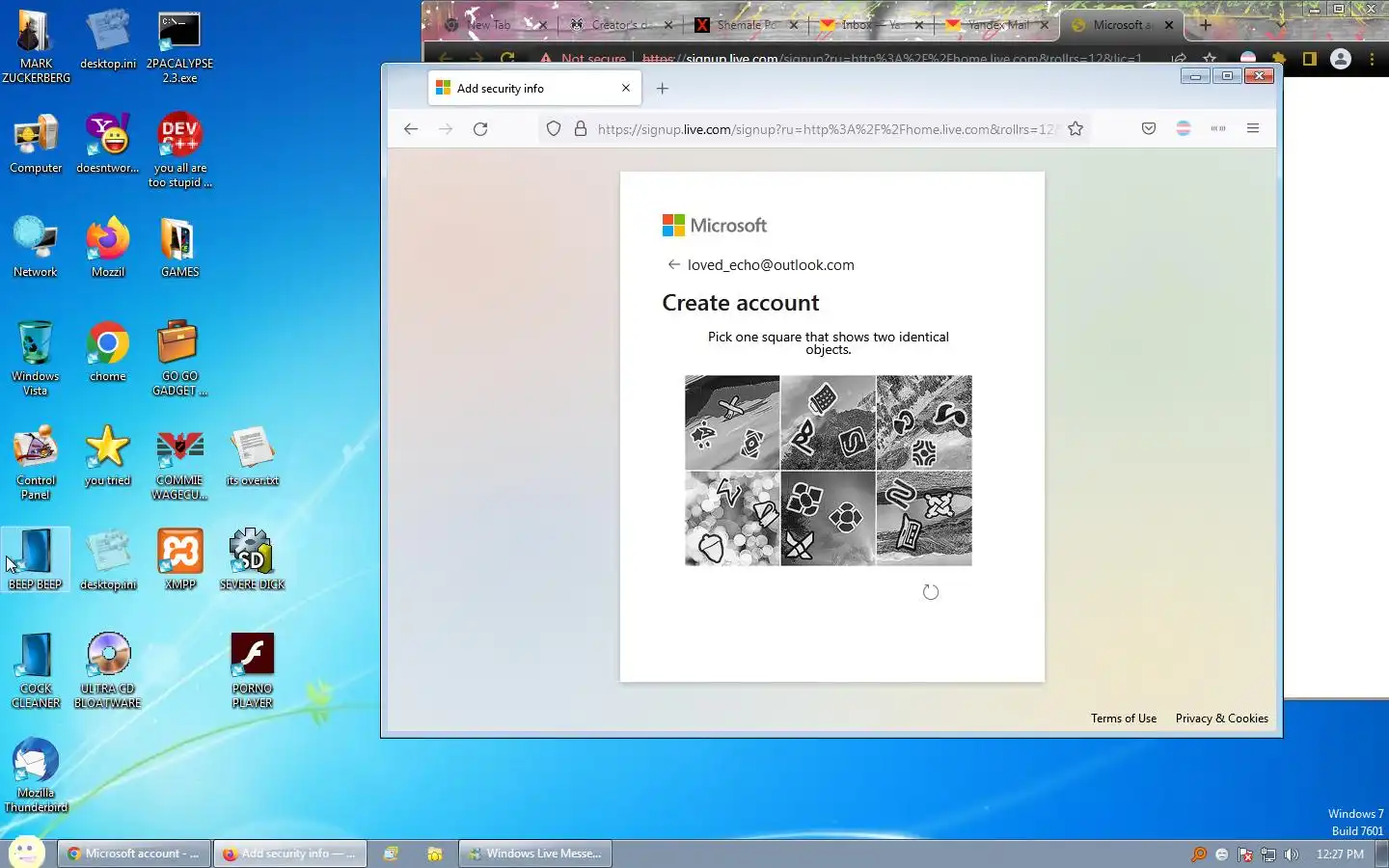This screenshot has width=1389, height=868.
Task: Pick the bottom-right captcha square
Action: pos(924,518)
